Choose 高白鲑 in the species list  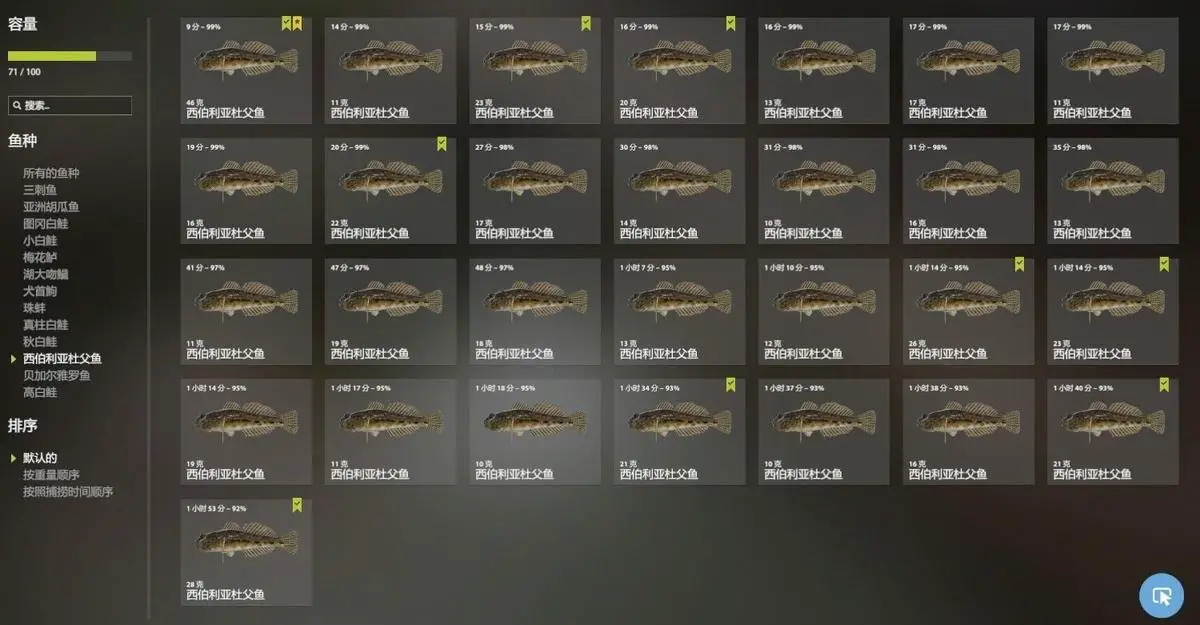coord(40,392)
